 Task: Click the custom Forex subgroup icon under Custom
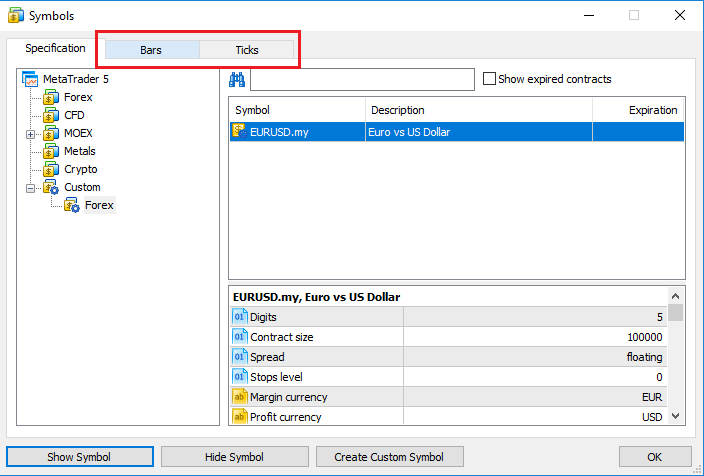point(72,205)
